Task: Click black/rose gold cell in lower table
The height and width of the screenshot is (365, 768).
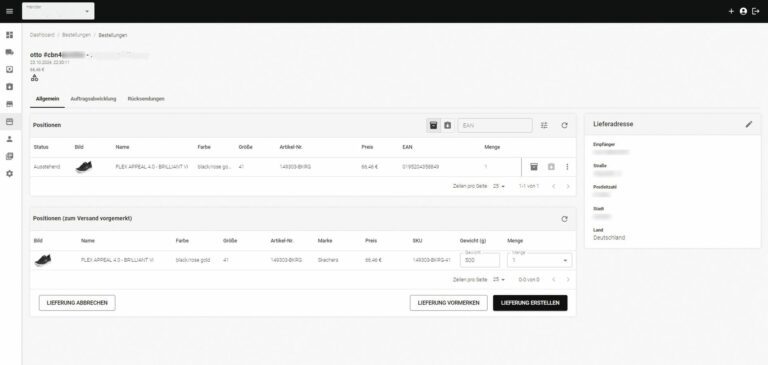Action: point(192,260)
